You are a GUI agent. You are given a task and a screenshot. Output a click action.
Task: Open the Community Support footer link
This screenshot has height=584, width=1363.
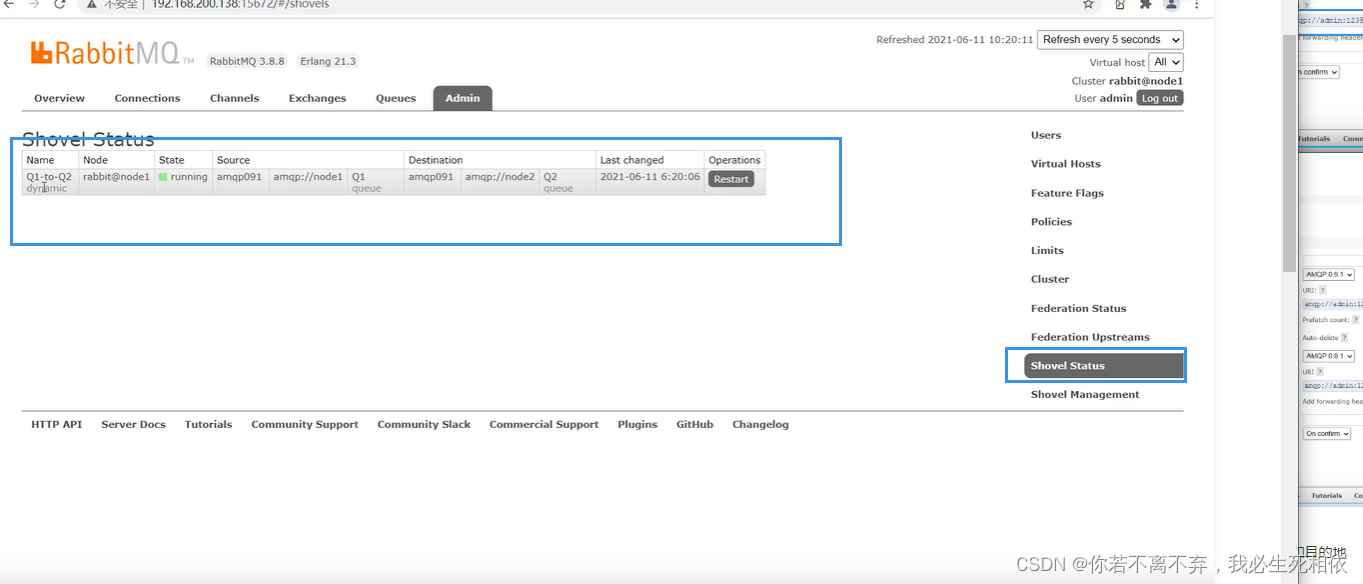304,424
